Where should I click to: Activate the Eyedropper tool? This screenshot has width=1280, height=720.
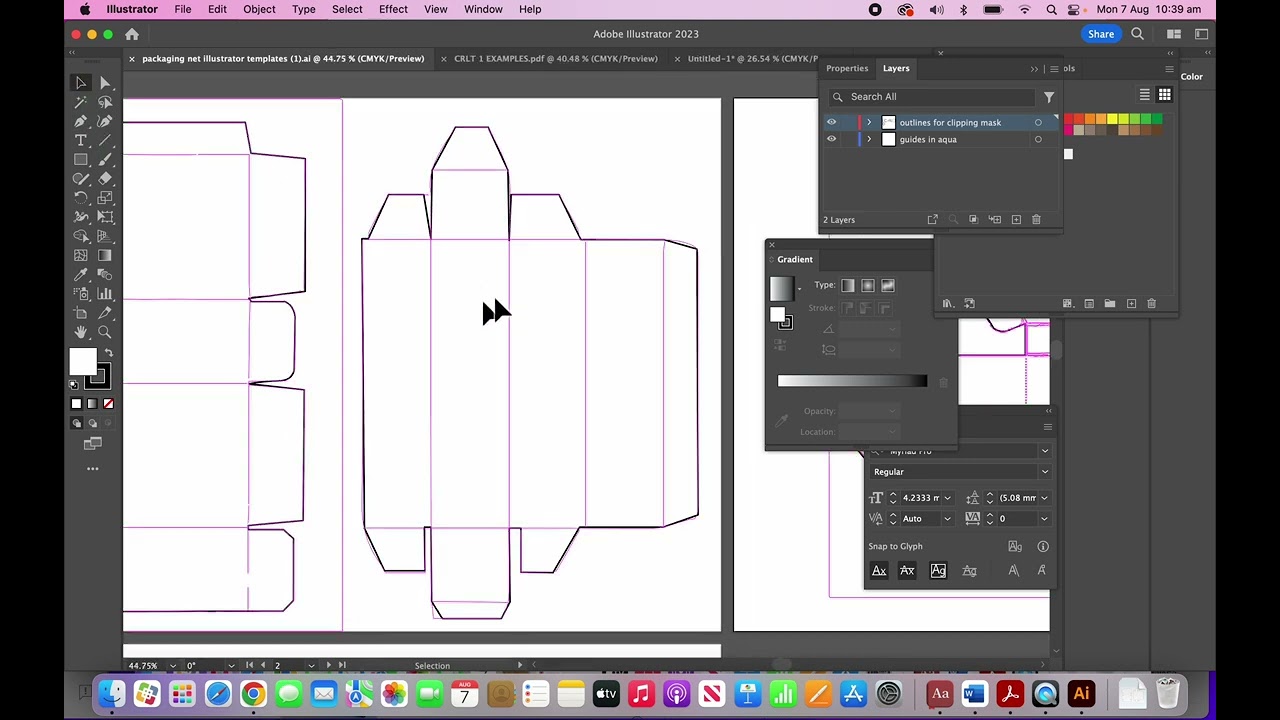pos(81,274)
